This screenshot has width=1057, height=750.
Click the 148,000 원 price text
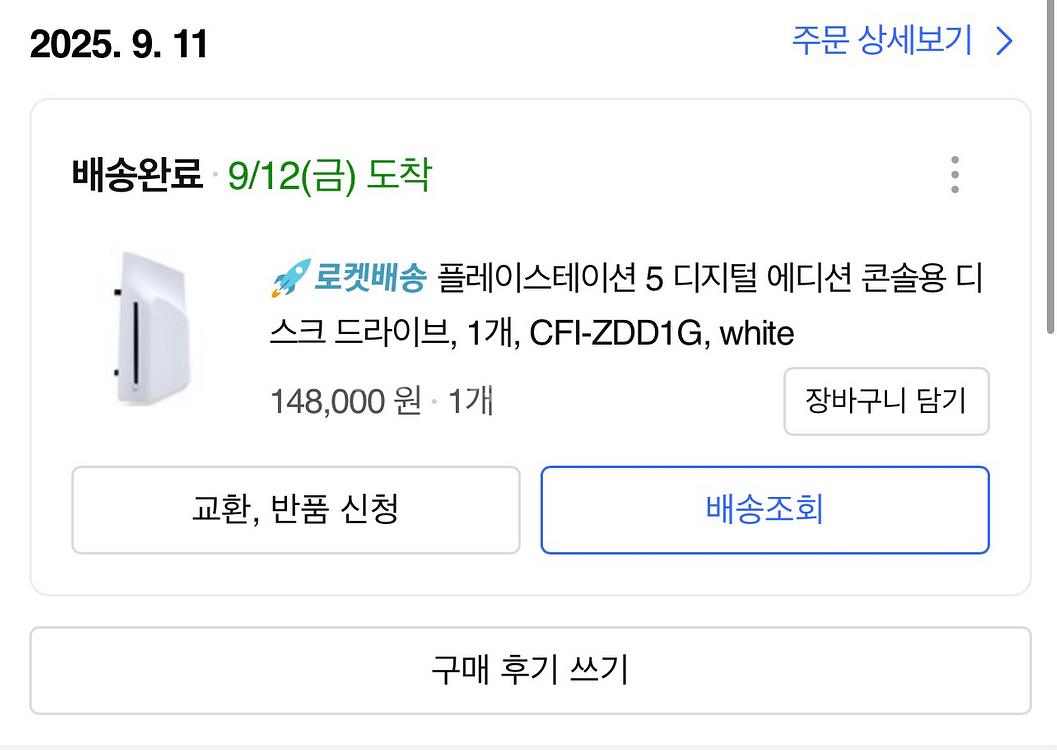[x=345, y=402]
